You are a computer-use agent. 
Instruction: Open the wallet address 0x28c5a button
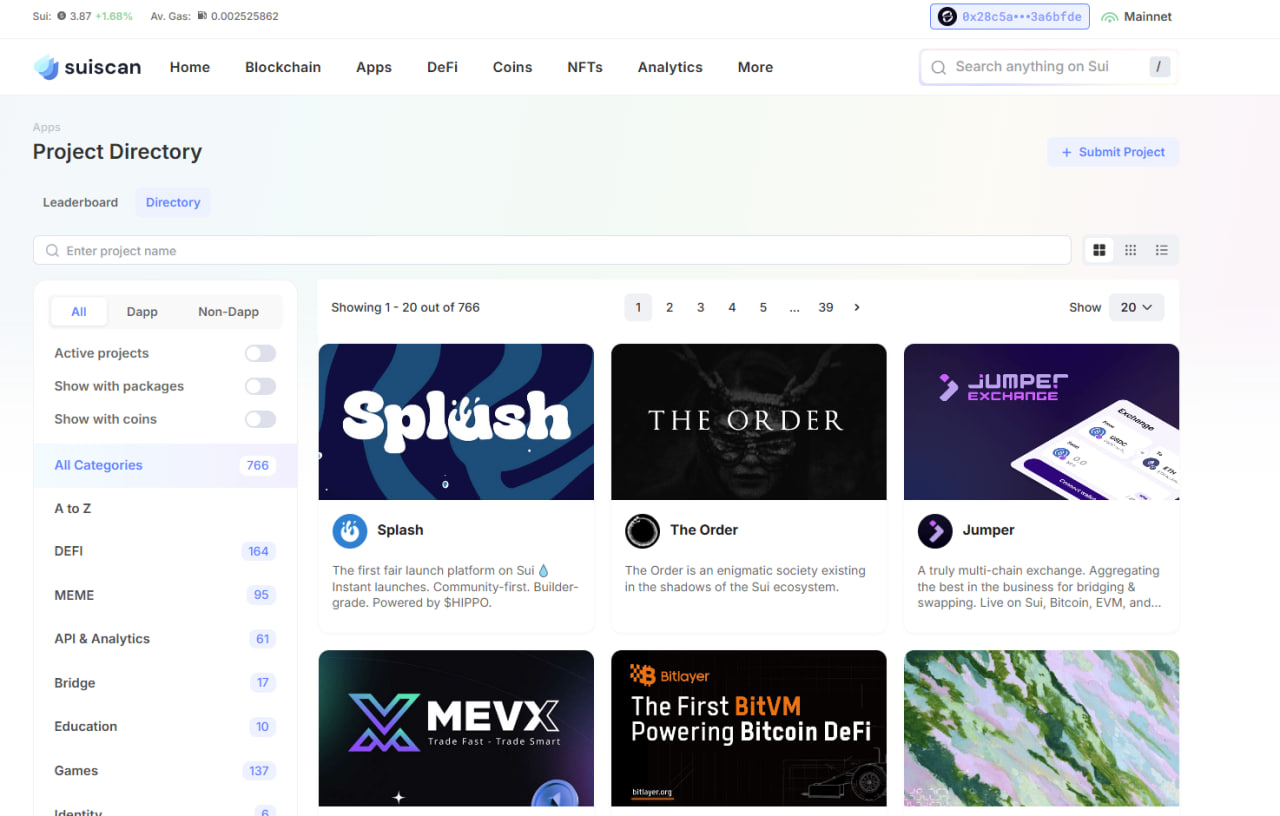pos(1009,17)
